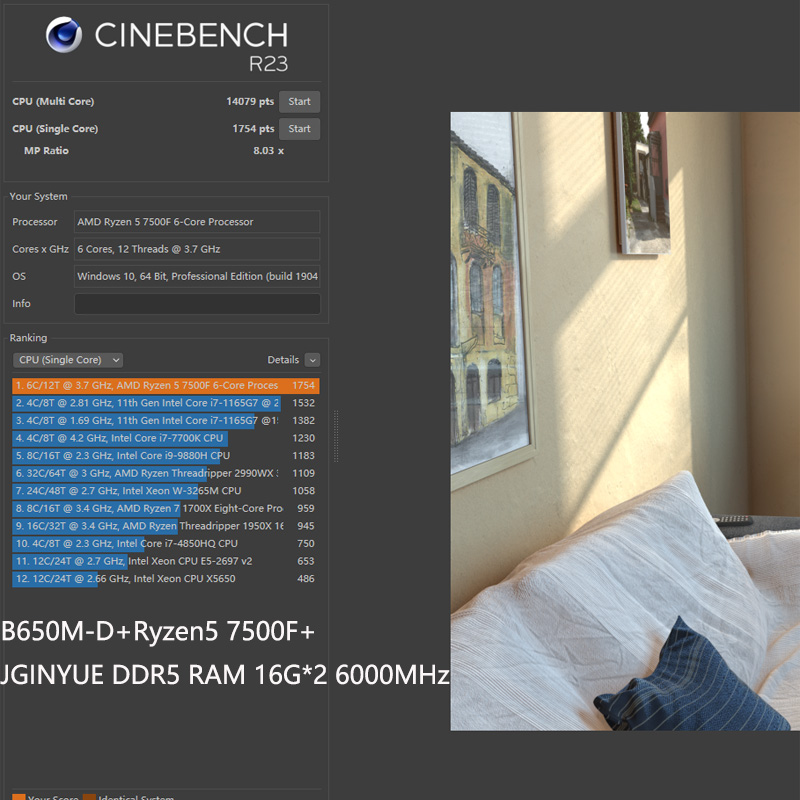Select the Xeon W-3265M ranking row

(166, 491)
